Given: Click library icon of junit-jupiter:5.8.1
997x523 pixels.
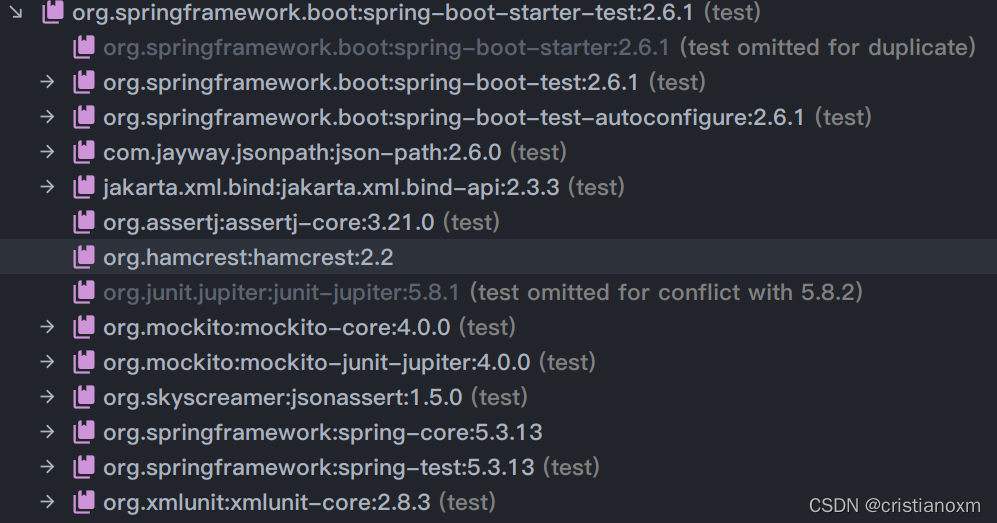Looking at the screenshot, I should [84, 292].
